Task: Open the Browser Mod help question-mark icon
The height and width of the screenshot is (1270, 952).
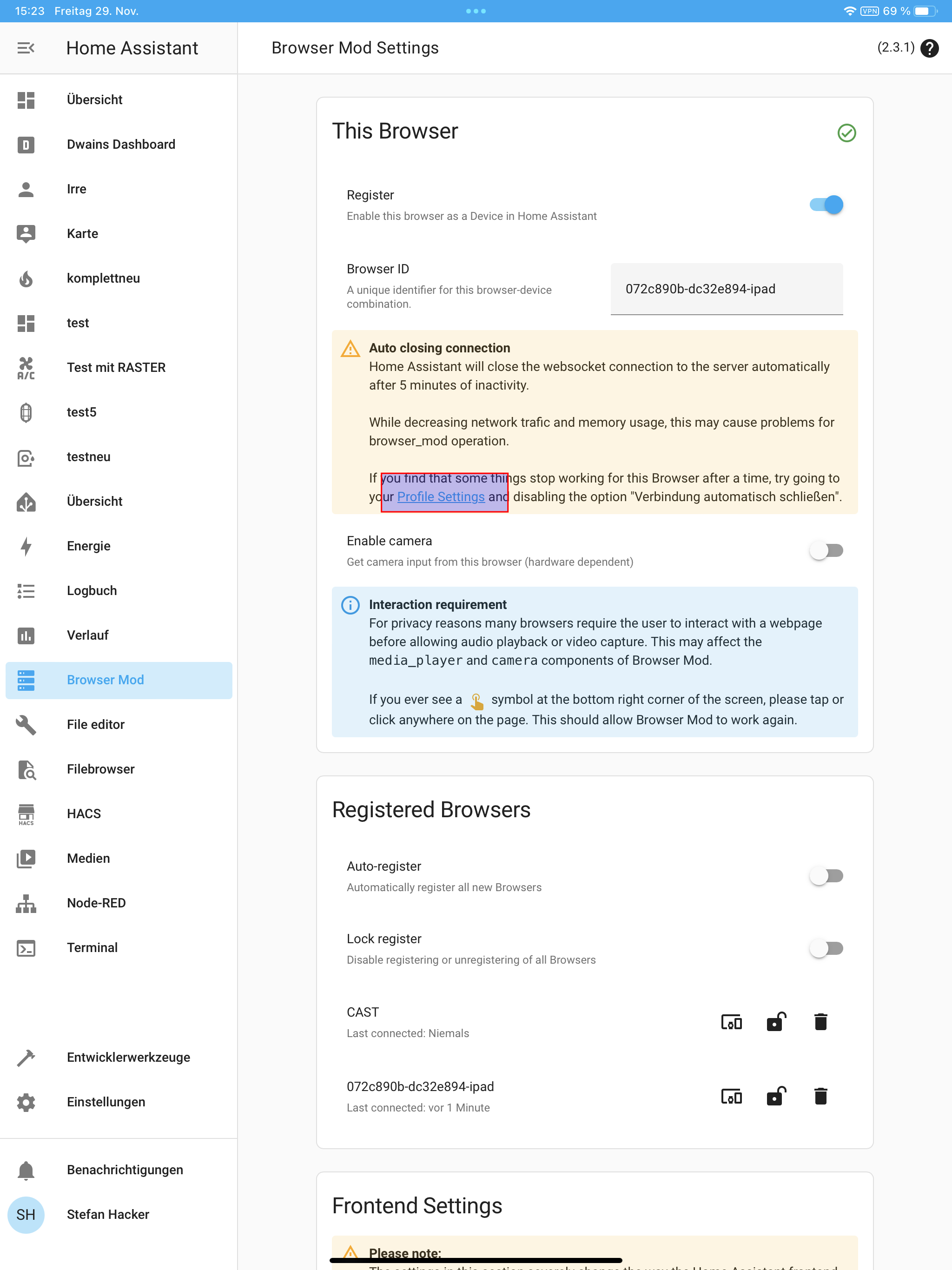Action: coord(929,48)
